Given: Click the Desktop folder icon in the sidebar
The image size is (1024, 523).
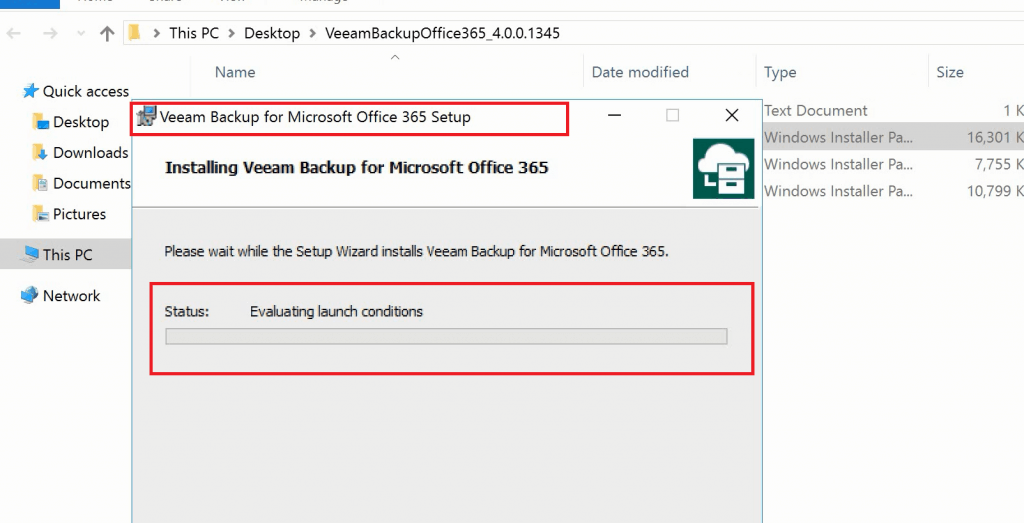Looking at the screenshot, I should click(41, 121).
